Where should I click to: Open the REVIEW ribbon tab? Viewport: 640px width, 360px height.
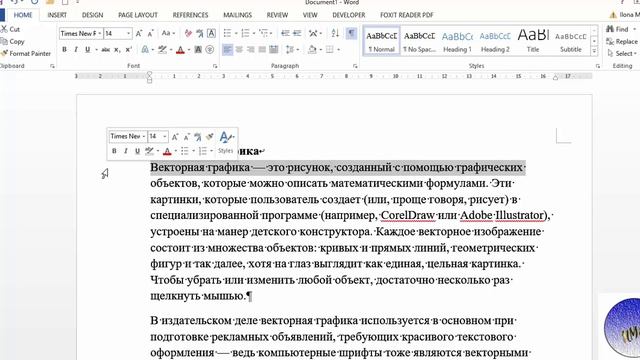tap(277, 15)
